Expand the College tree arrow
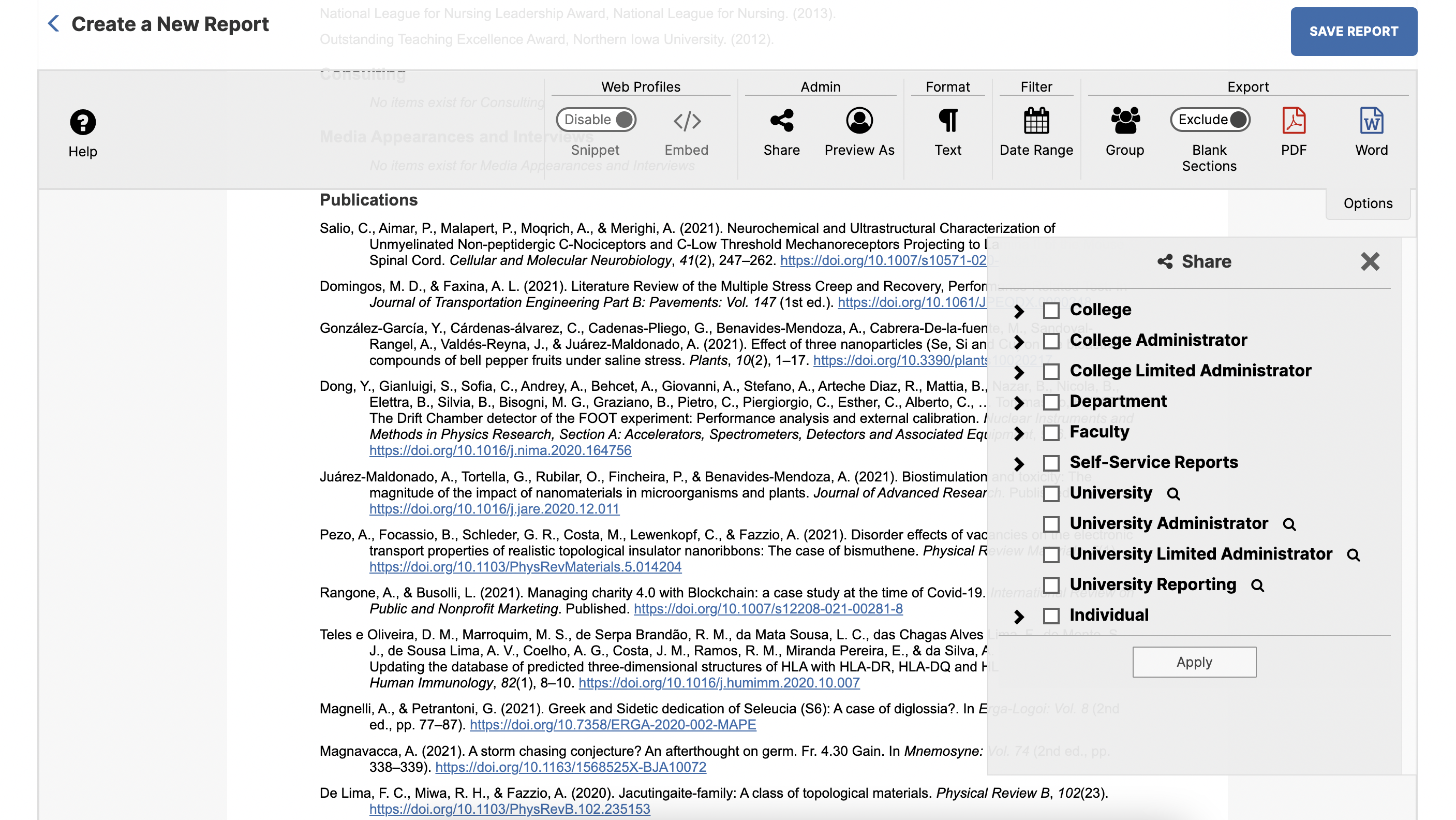Image resolution: width=1456 pixels, height=820 pixels. coord(1019,311)
